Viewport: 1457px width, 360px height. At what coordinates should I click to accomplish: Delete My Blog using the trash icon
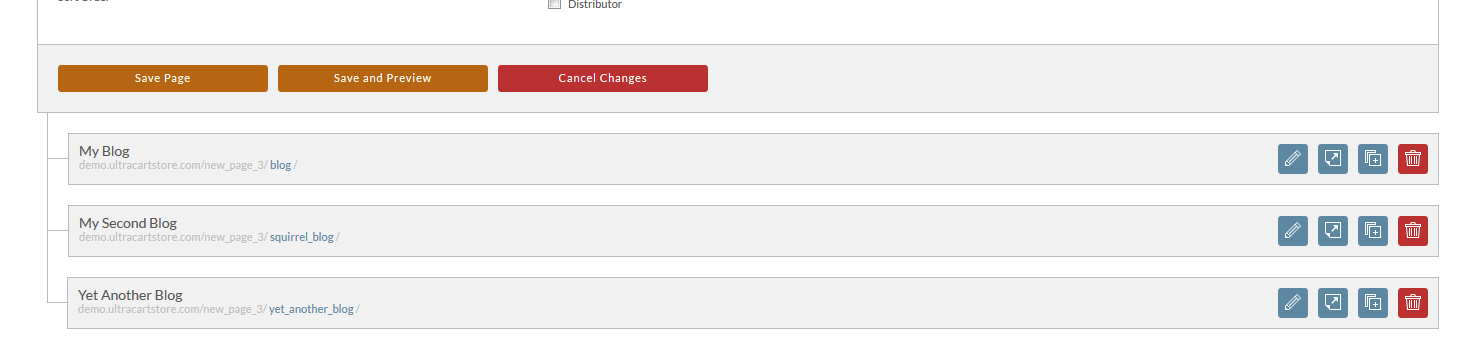pyautogui.click(x=1413, y=159)
